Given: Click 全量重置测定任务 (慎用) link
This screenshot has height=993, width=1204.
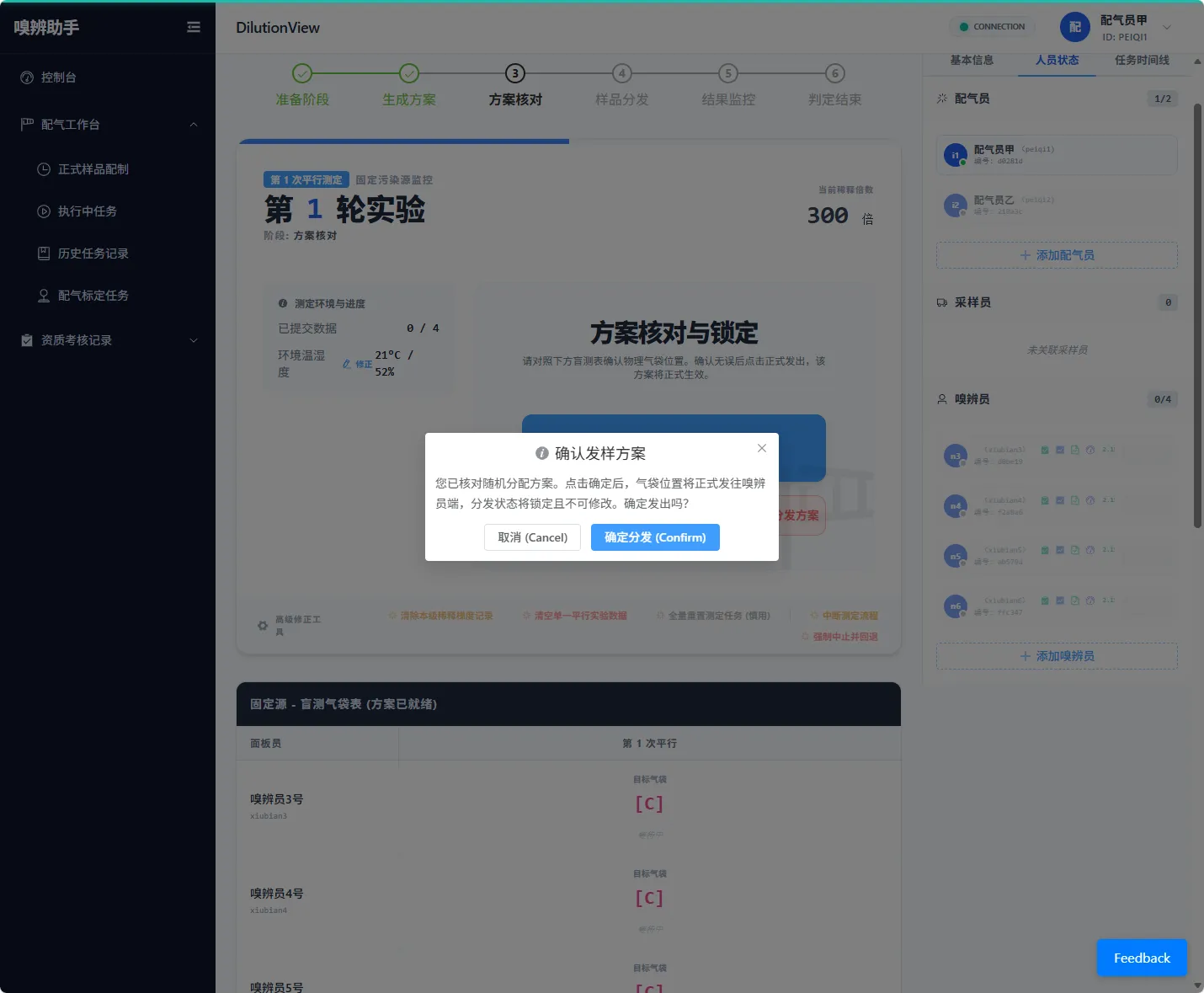Looking at the screenshot, I should pyautogui.click(x=713, y=616).
